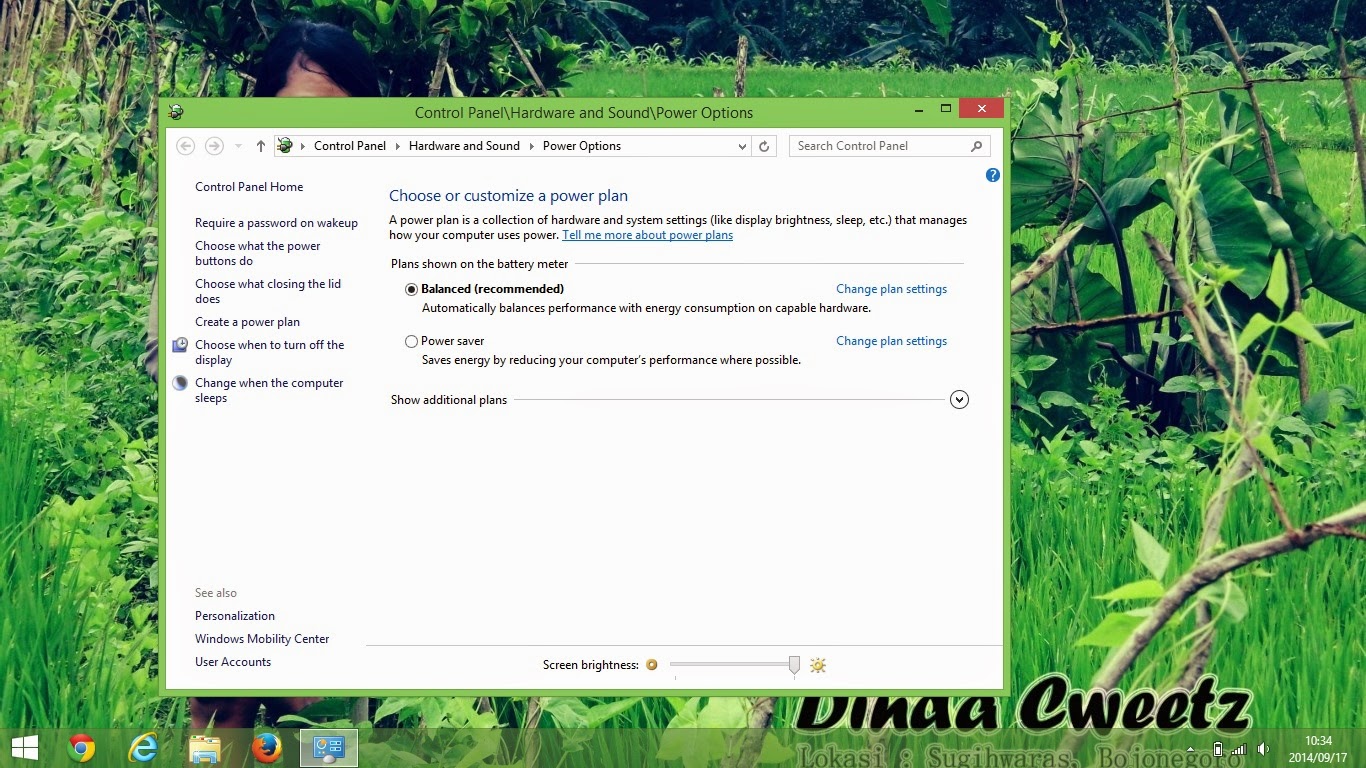Open Personalization under See also
Image resolution: width=1366 pixels, height=768 pixels.
235,616
